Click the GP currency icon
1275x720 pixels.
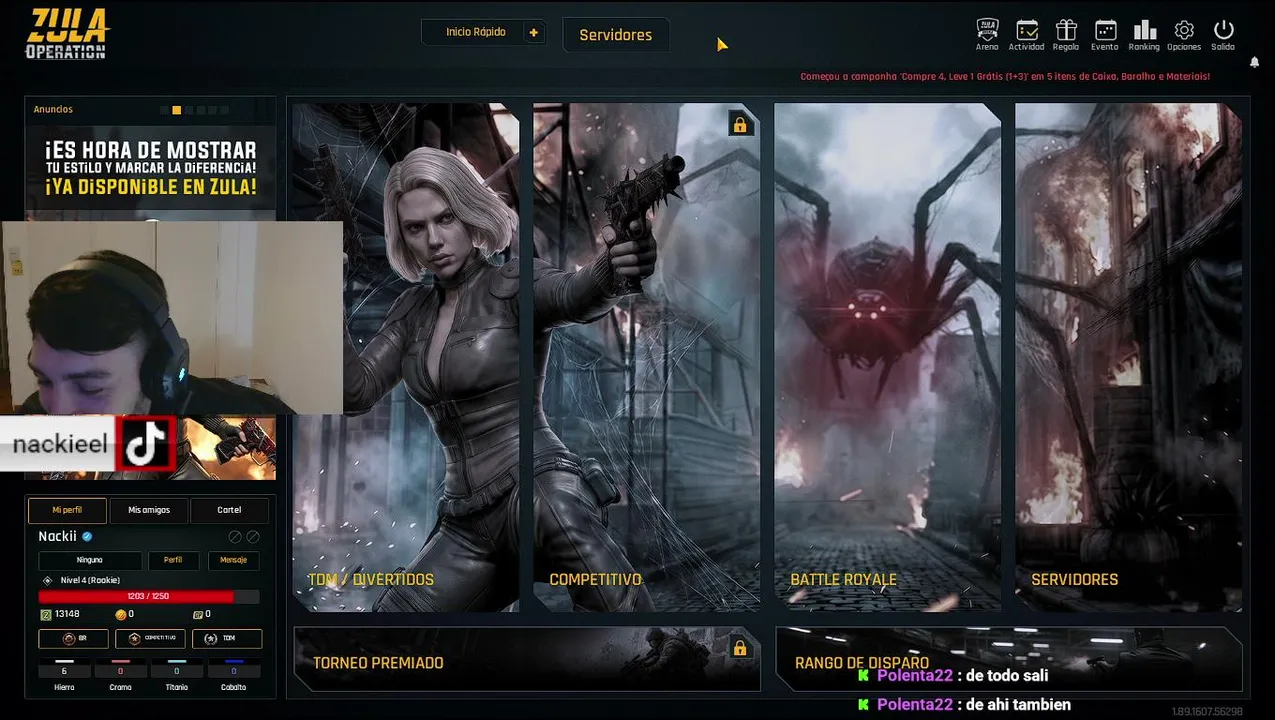(x=198, y=614)
